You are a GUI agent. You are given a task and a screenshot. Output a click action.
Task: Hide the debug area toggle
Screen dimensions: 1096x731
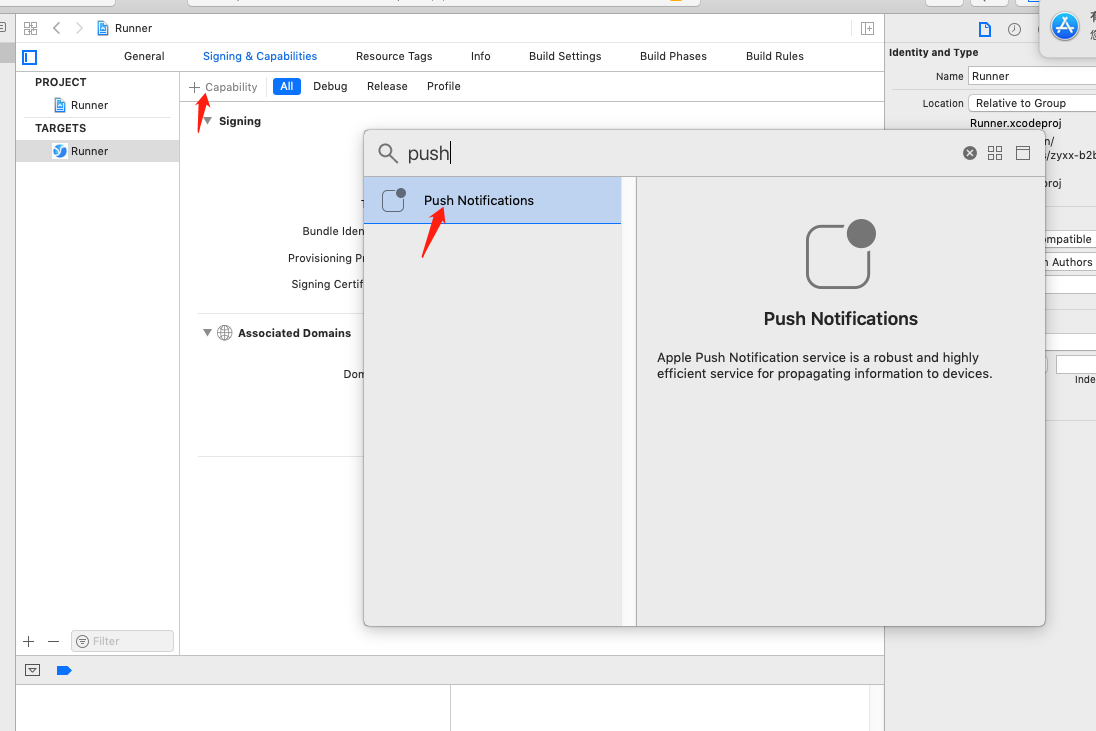point(32,670)
